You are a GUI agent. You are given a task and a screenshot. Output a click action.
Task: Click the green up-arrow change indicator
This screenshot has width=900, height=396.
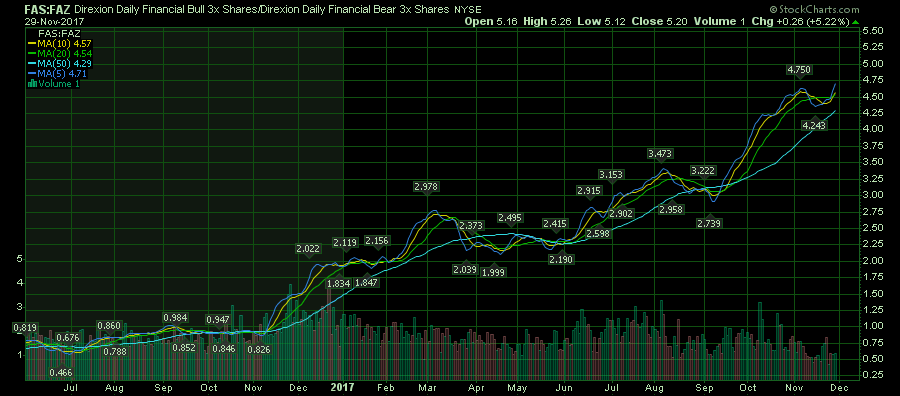pos(856,22)
